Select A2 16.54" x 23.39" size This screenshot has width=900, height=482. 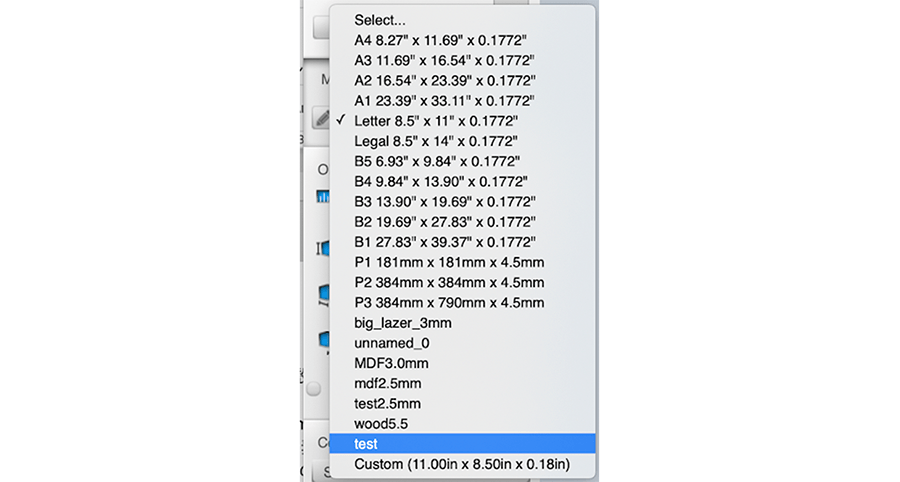462,80
